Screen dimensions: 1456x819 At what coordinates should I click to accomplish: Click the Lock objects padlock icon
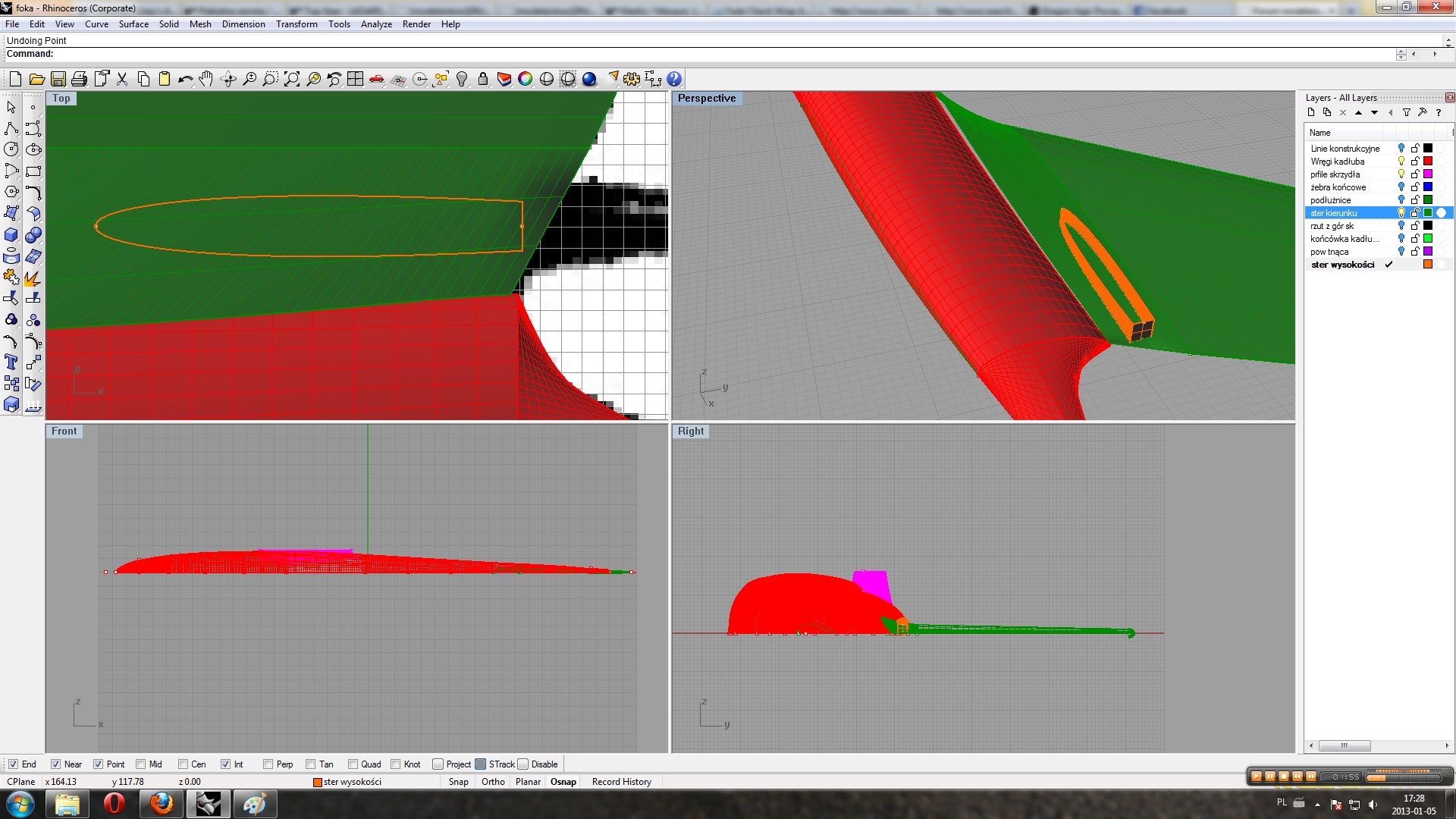pyautogui.click(x=483, y=79)
